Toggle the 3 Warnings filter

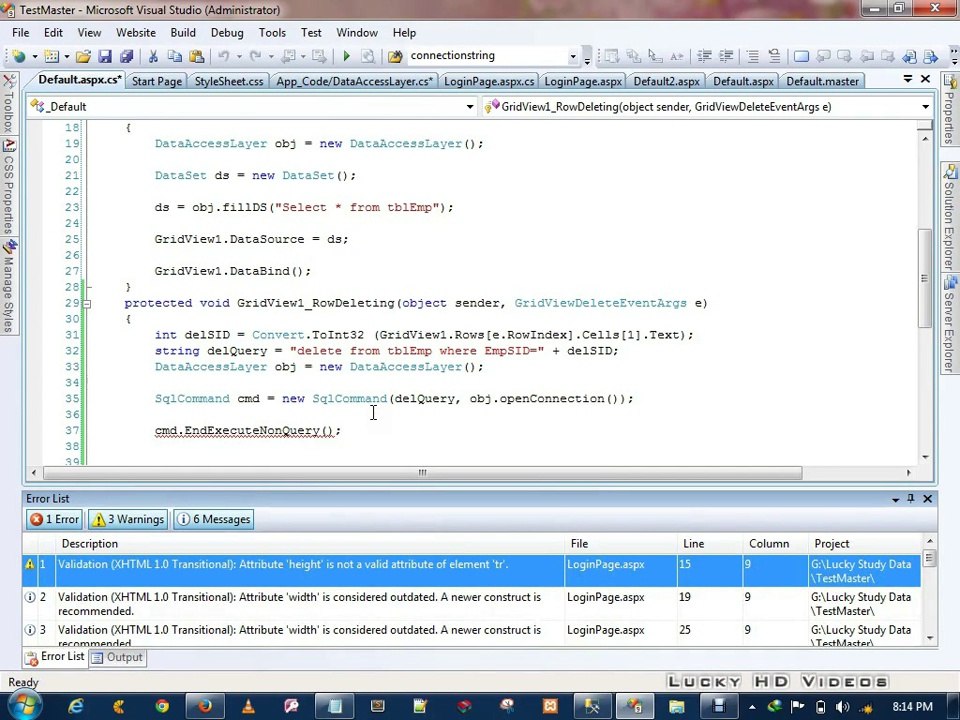pyautogui.click(x=128, y=519)
